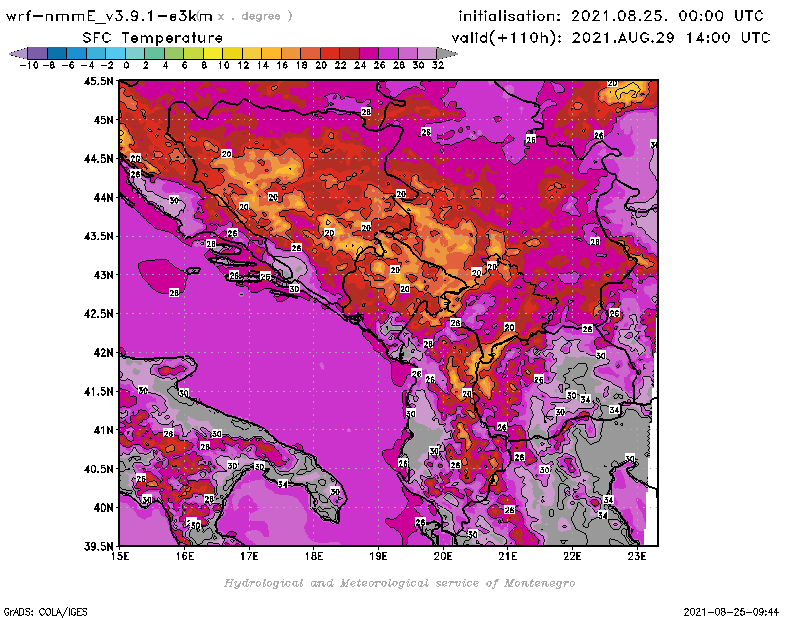Viewport: 800px width, 618px height.
Task: Click the 45N latitude label
Action: point(103,120)
